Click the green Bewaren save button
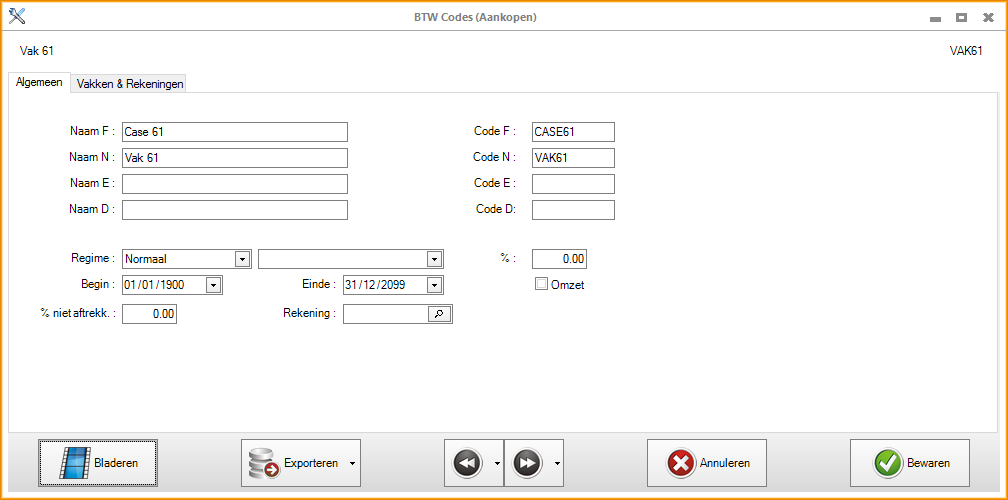 click(x=909, y=463)
